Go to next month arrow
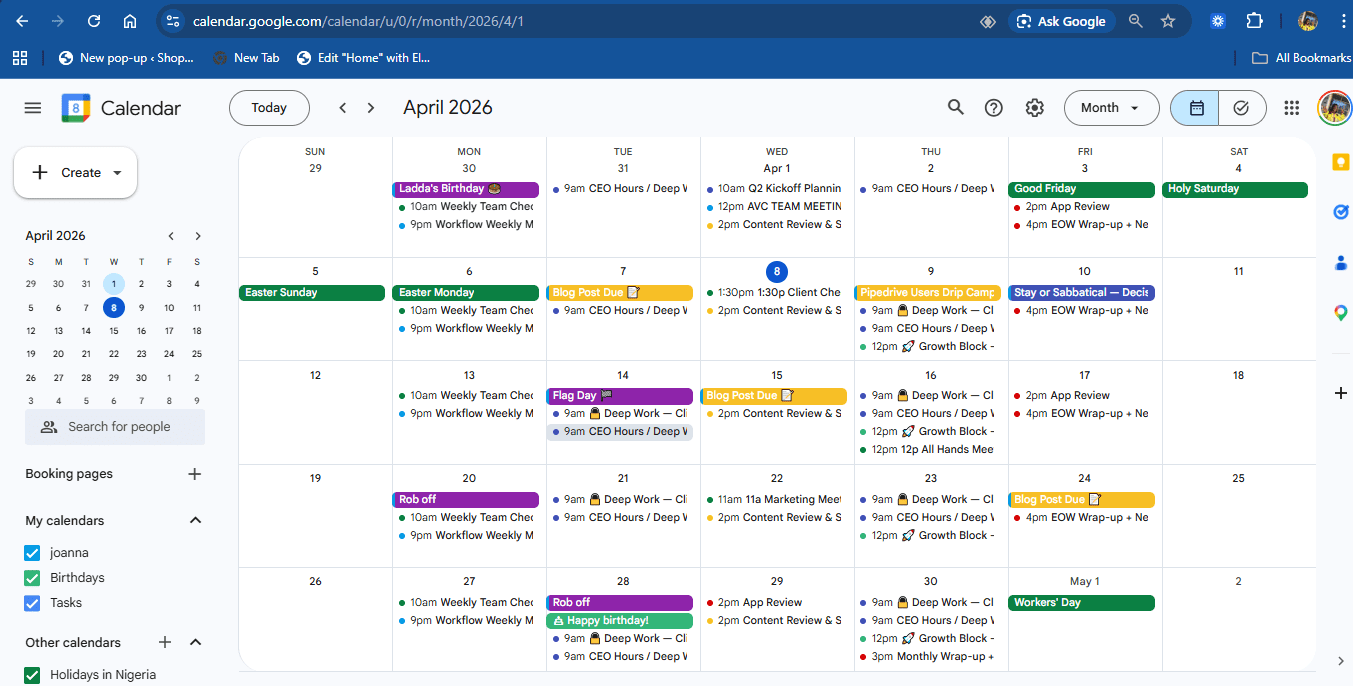Image resolution: width=1353 pixels, height=686 pixels. tap(371, 108)
